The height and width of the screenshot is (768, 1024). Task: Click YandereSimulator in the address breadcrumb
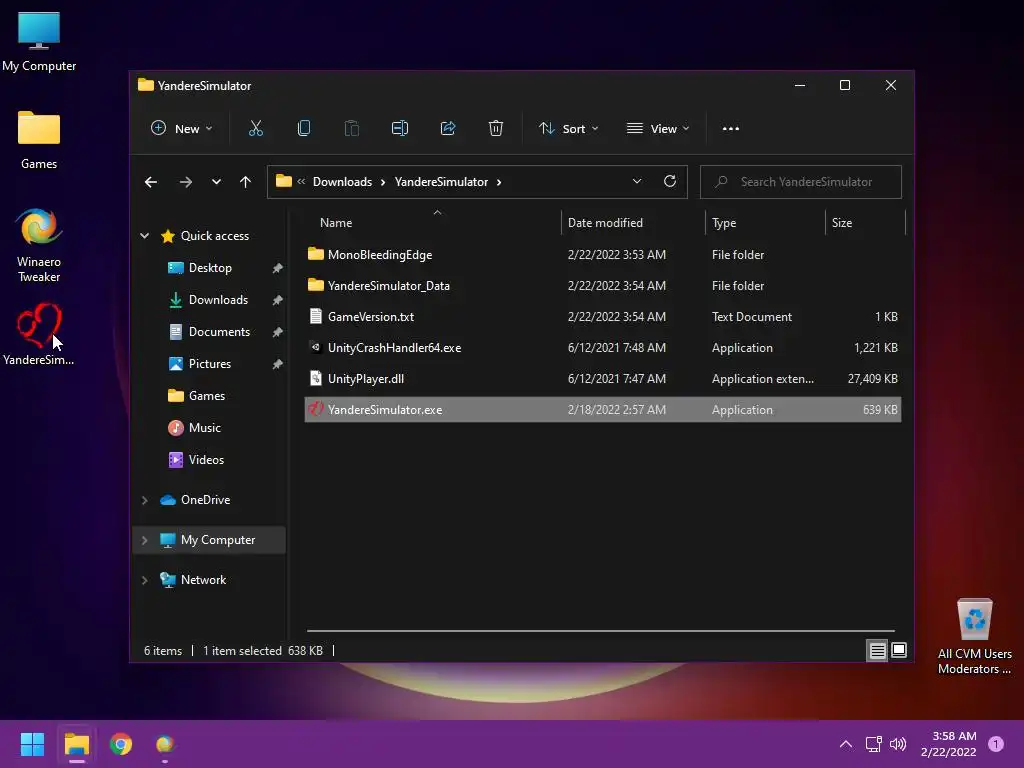tap(441, 182)
